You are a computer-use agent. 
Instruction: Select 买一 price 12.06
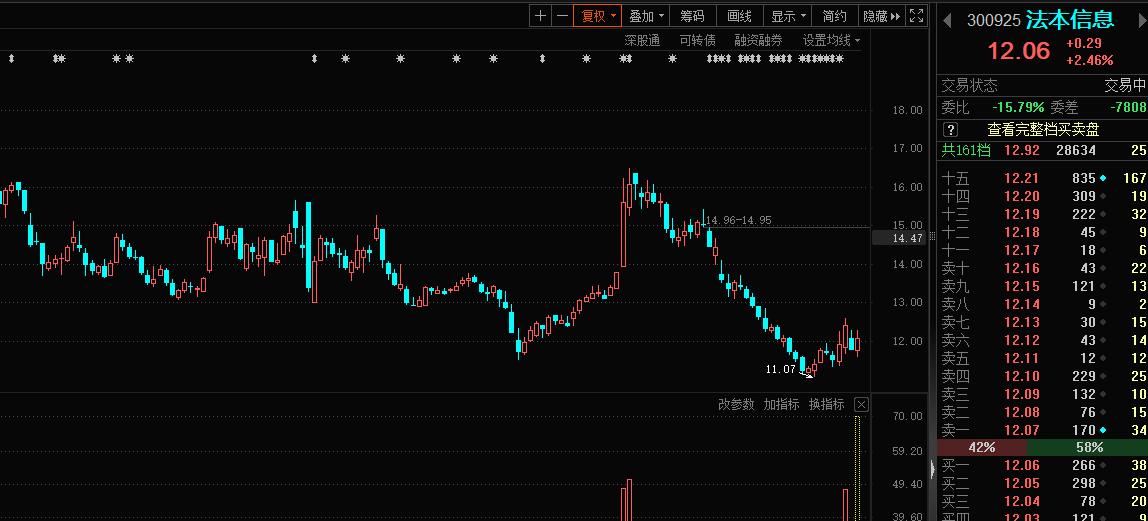(1021, 465)
